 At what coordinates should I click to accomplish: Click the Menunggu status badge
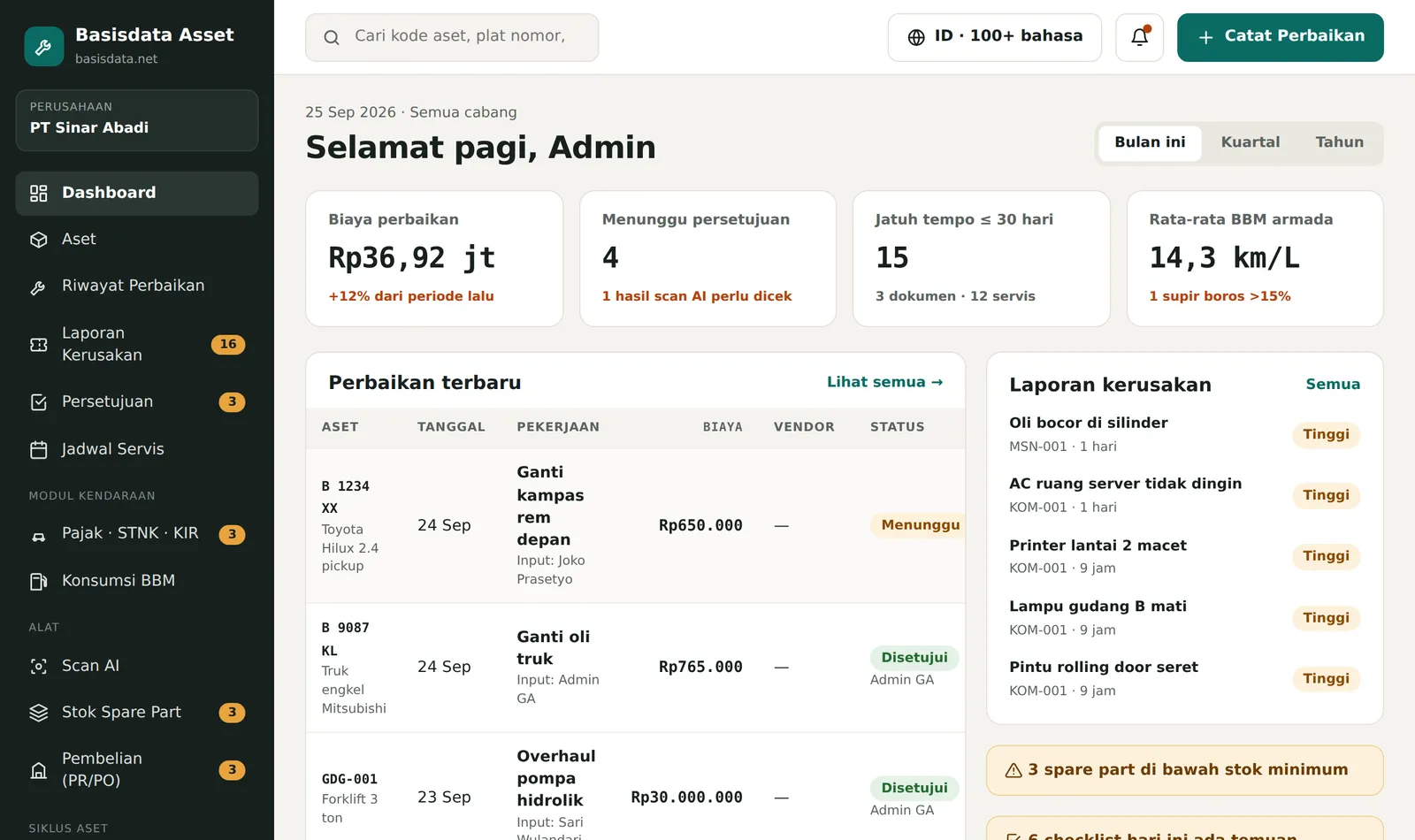pos(920,525)
